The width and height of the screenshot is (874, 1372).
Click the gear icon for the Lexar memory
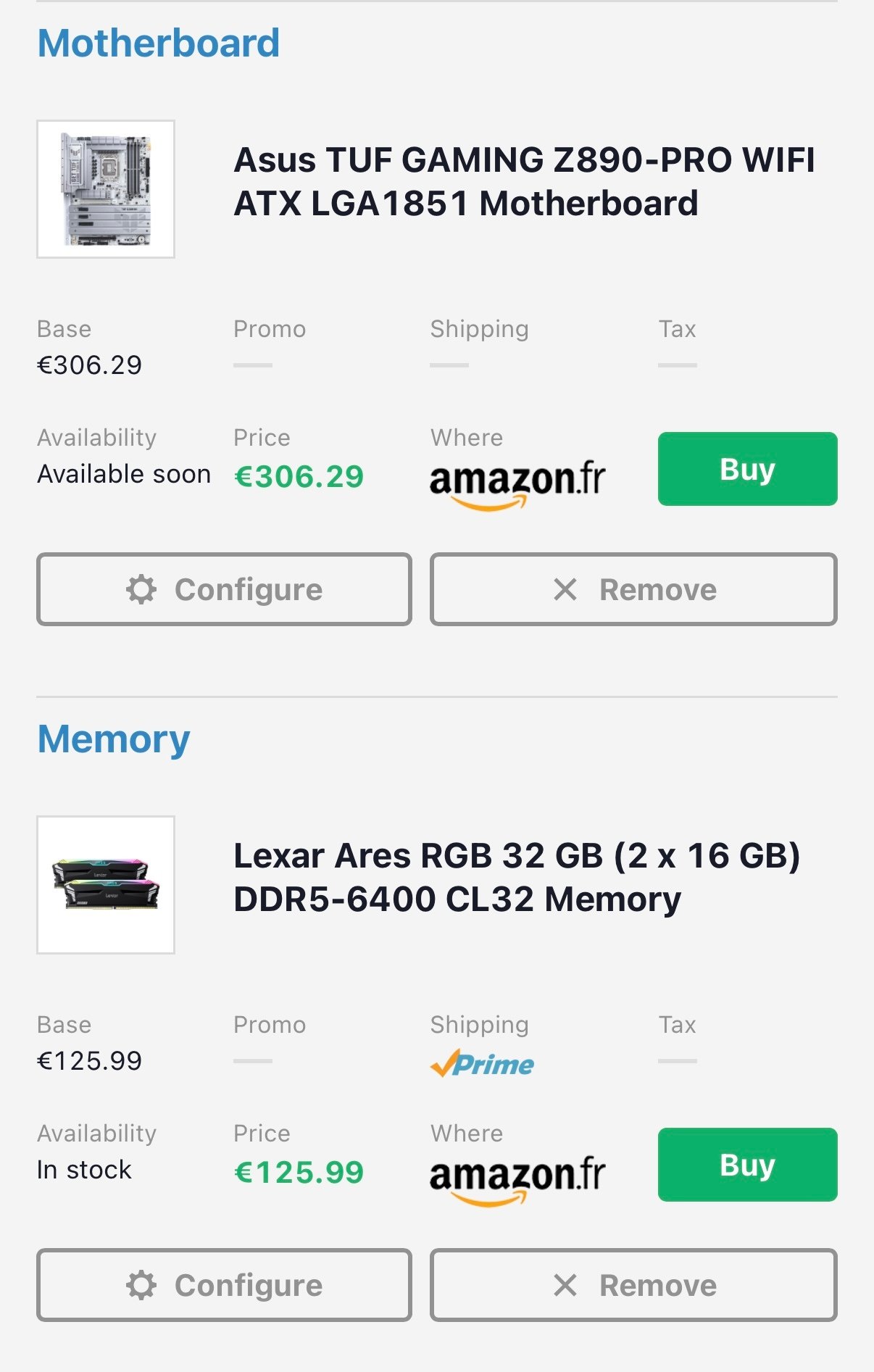[x=141, y=1285]
